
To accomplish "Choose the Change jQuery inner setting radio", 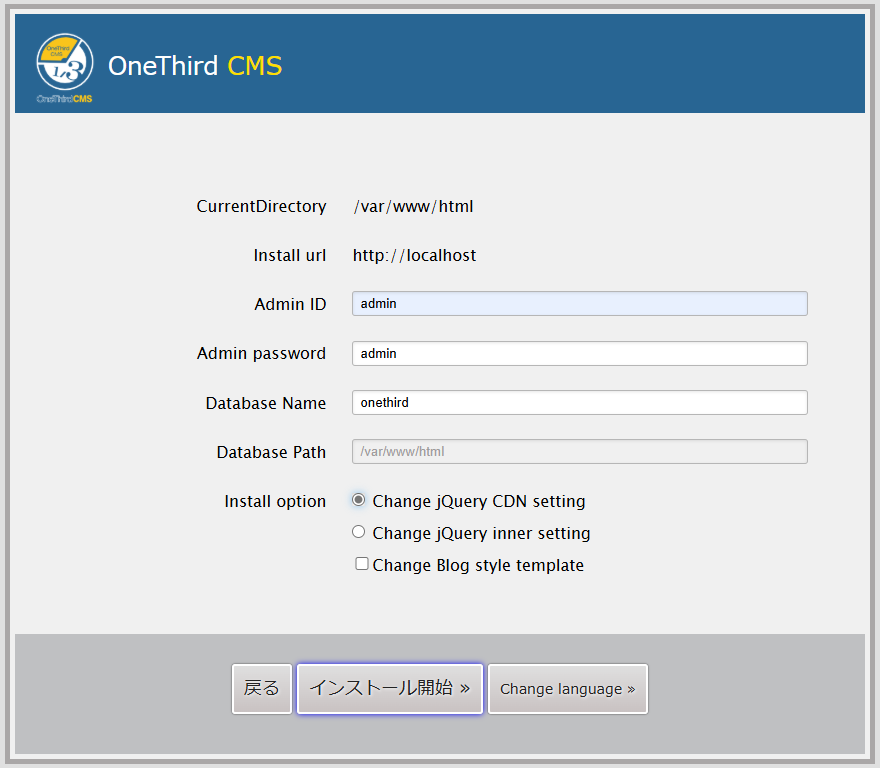I will pos(359,532).
